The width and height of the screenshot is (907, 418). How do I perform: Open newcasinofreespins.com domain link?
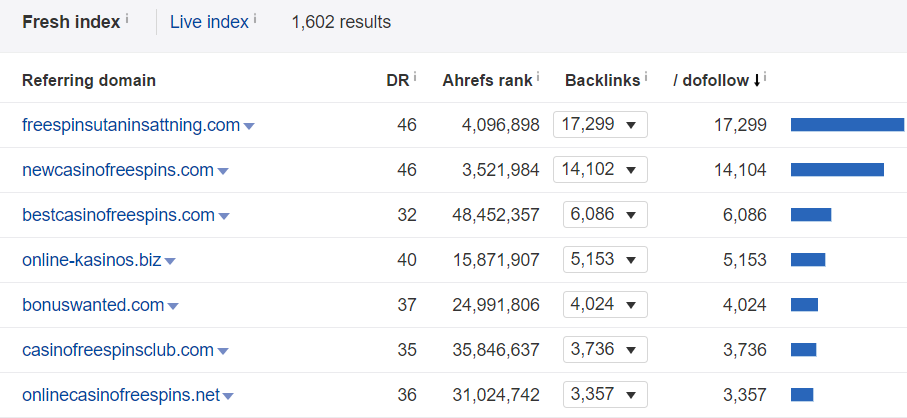pyautogui.click(x=118, y=170)
